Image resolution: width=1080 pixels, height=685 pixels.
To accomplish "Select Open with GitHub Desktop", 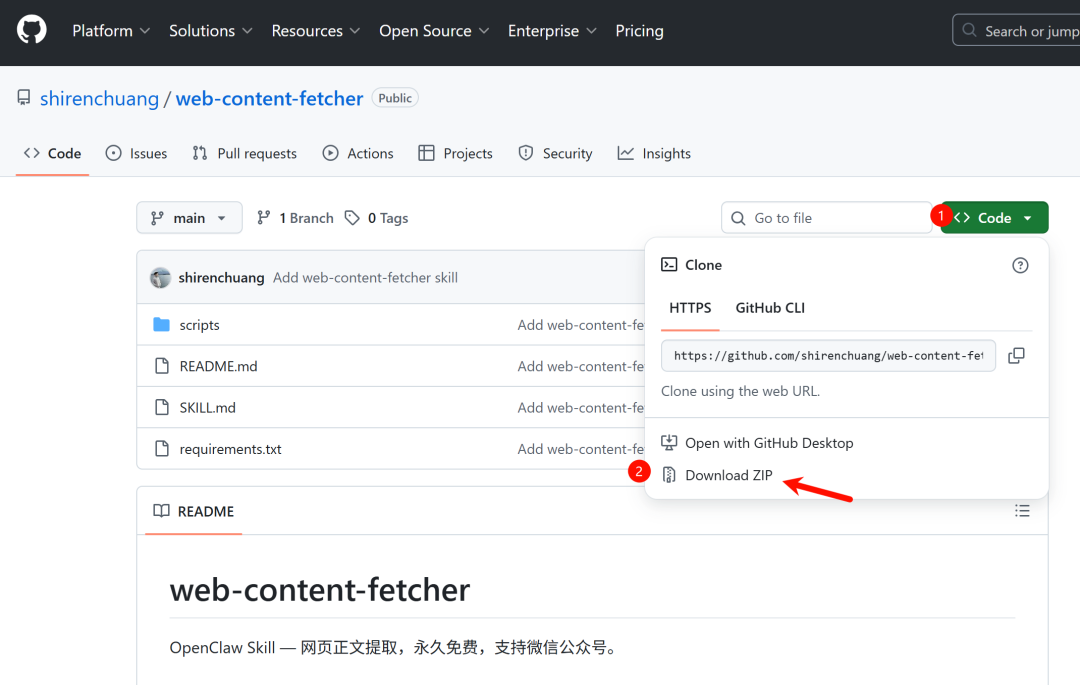I will pyautogui.click(x=768, y=443).
